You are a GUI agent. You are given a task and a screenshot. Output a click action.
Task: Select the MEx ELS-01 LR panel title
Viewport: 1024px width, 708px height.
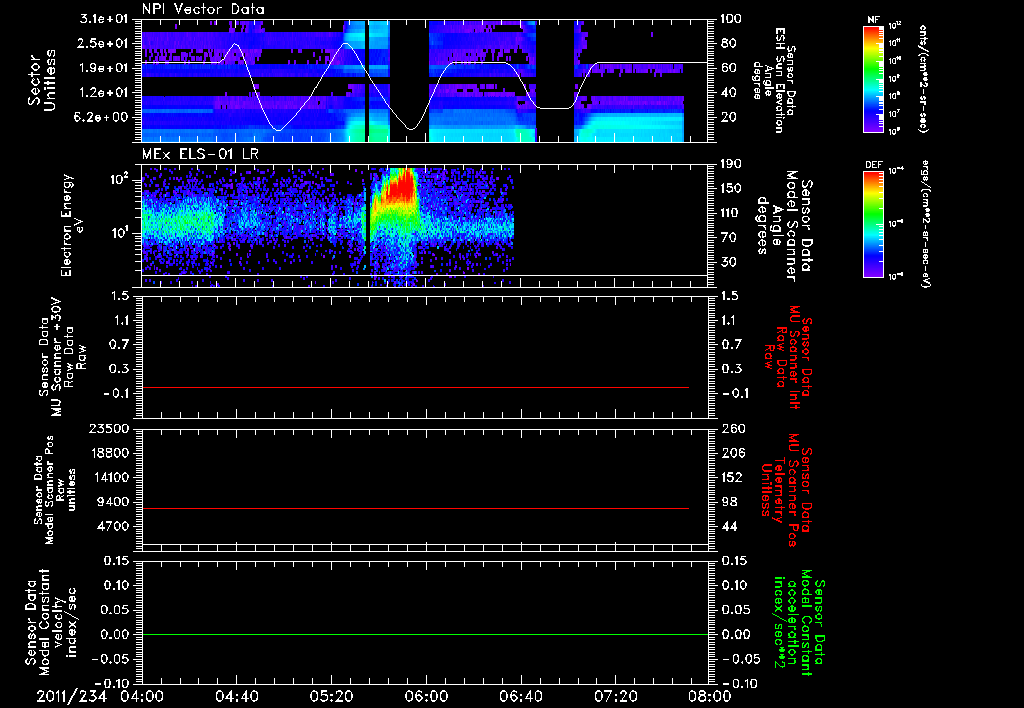(x=199, y=154)
